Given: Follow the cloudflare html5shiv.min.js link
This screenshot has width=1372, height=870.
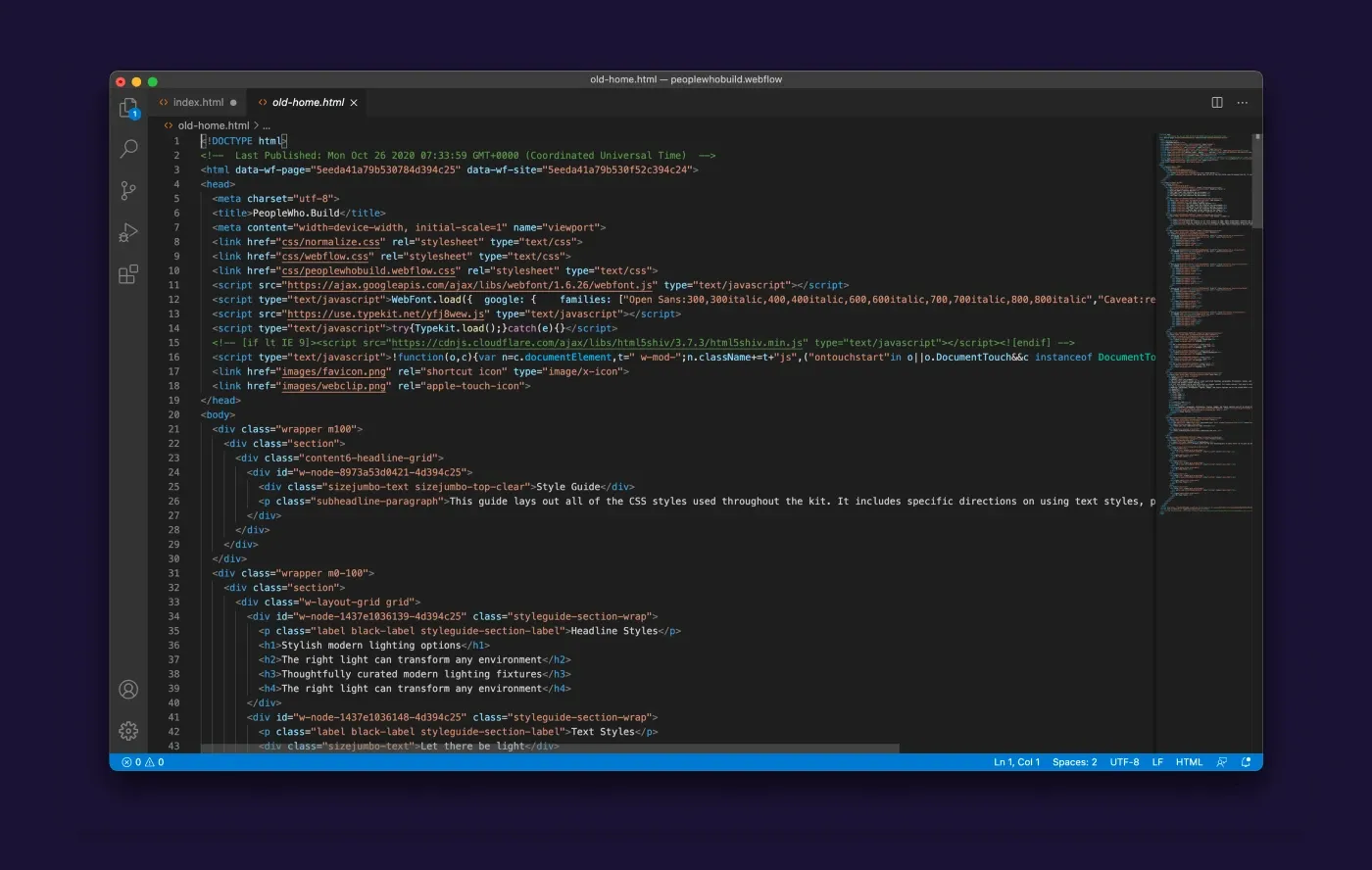Looking at the screenshot, I should pos(598,343).
